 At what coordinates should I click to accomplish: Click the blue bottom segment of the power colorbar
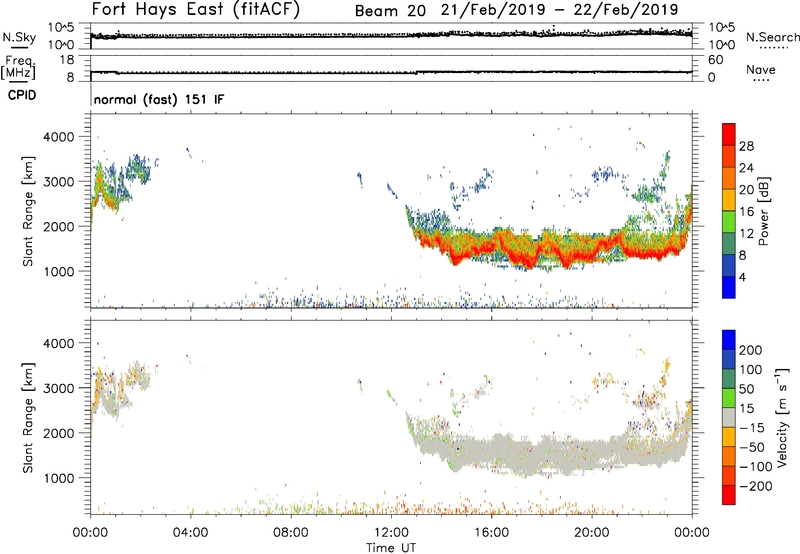pos(729,287)
